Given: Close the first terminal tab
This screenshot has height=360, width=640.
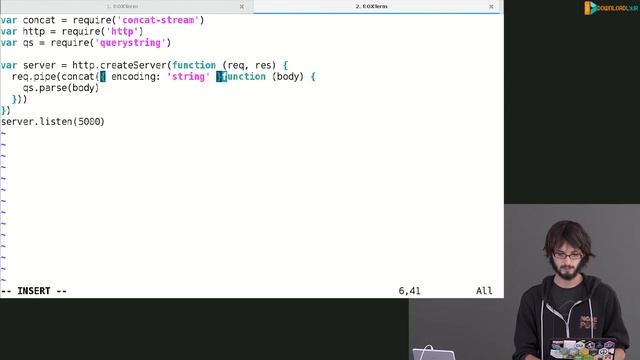Looking at the screenshot, I should click(242, 7).
